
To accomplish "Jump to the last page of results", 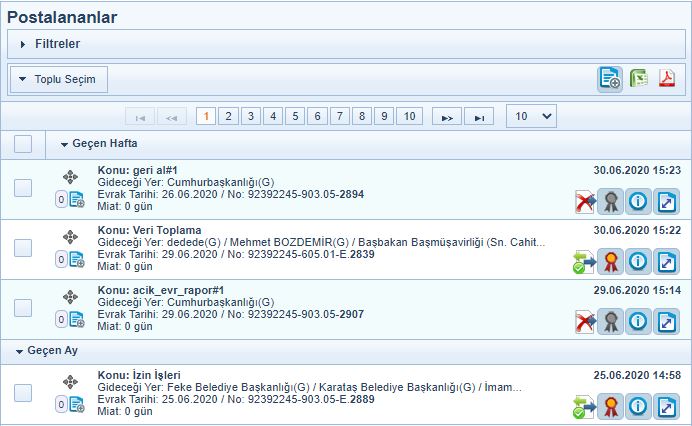I will pos(479,117).
